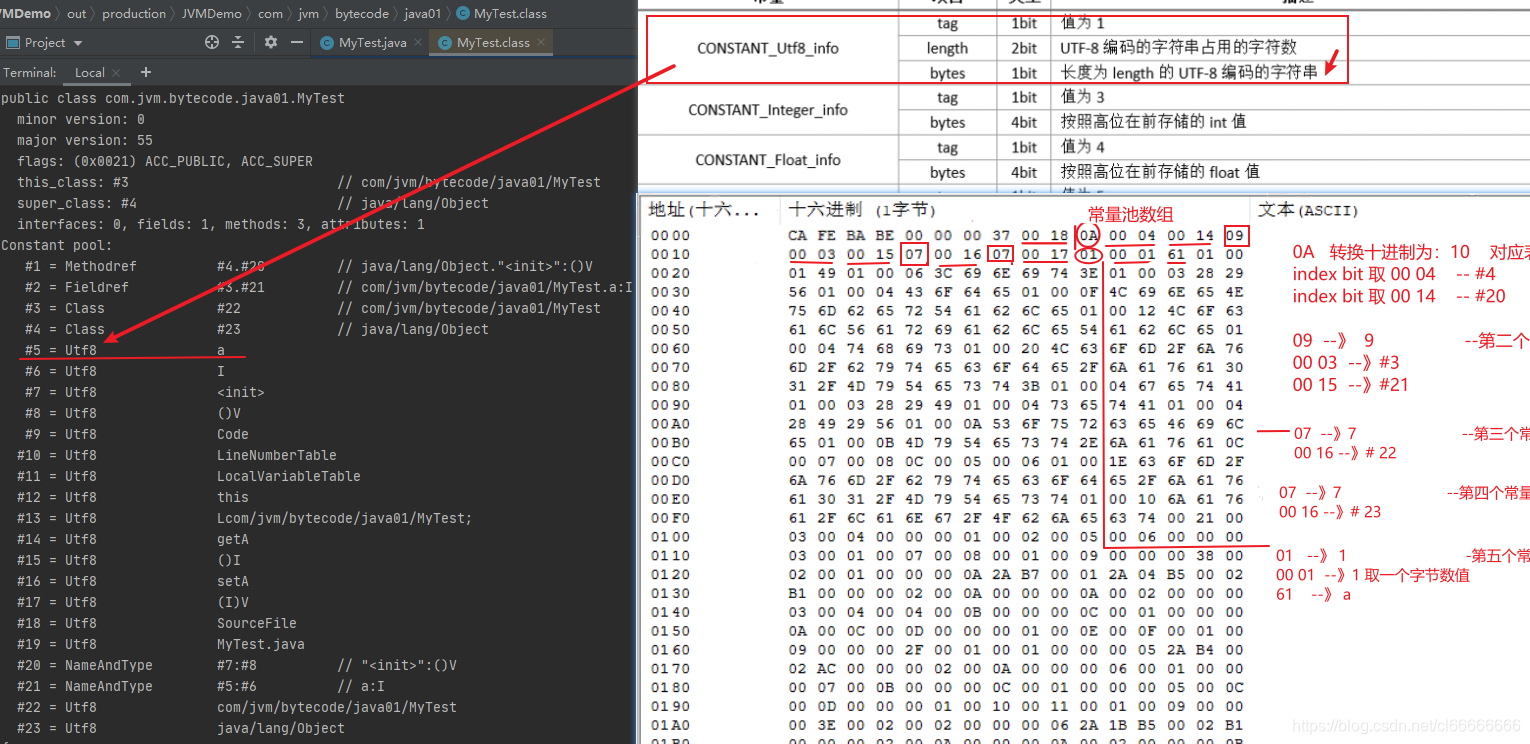Click the 'public class com.jvm.bytecode.java01.MyTest' line
The image size is (1530, 744).
(x=172, y=98)
